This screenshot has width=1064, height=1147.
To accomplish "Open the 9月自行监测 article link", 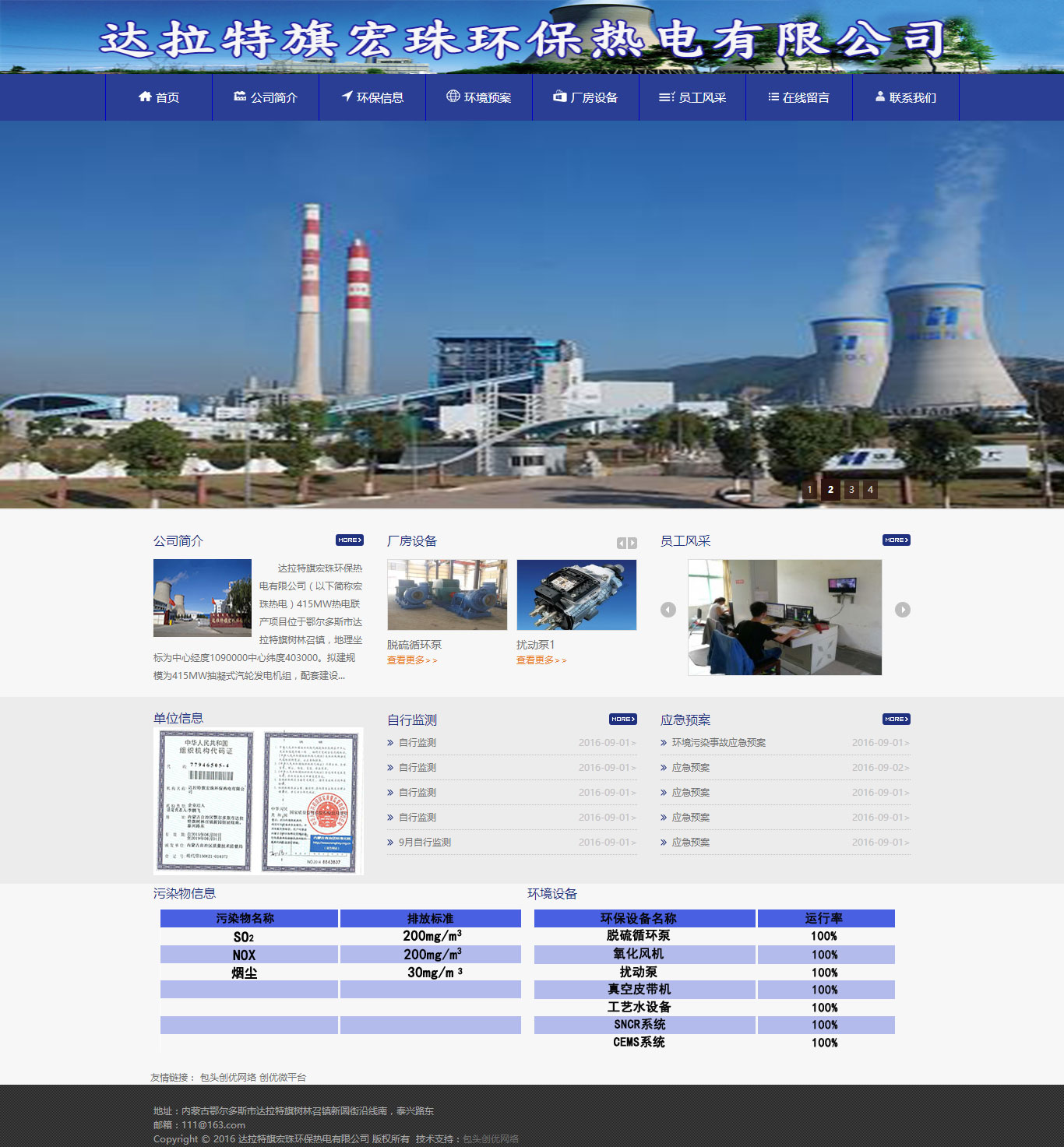I will click(425, 843).
